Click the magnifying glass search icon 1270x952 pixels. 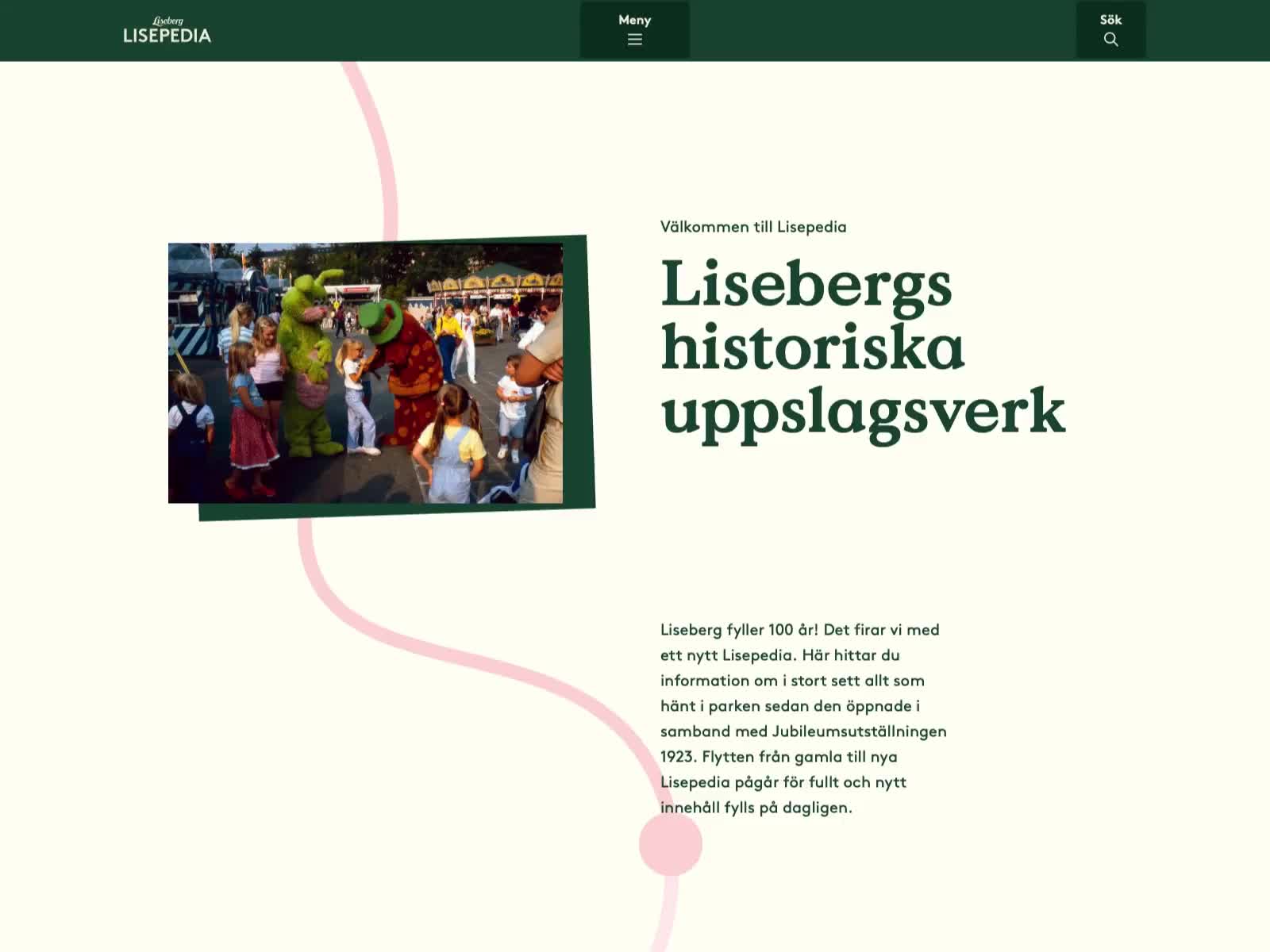pyautogui.click(x=1110, y=40)
